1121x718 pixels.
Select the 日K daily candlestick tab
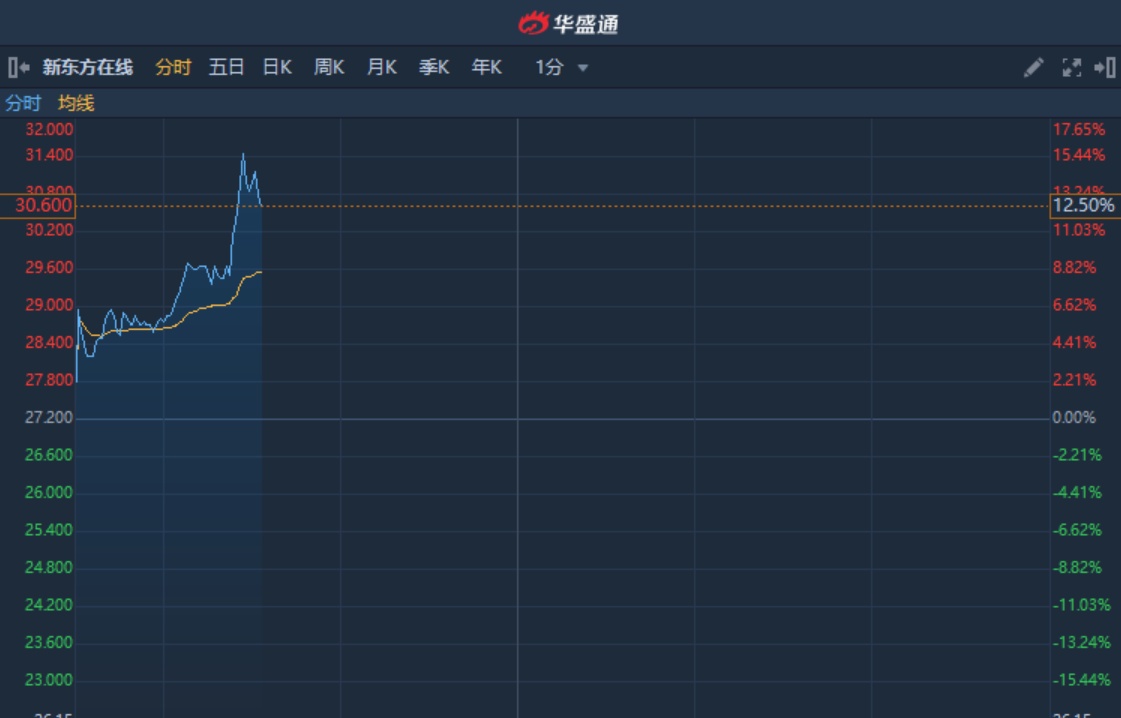(277, 68)
